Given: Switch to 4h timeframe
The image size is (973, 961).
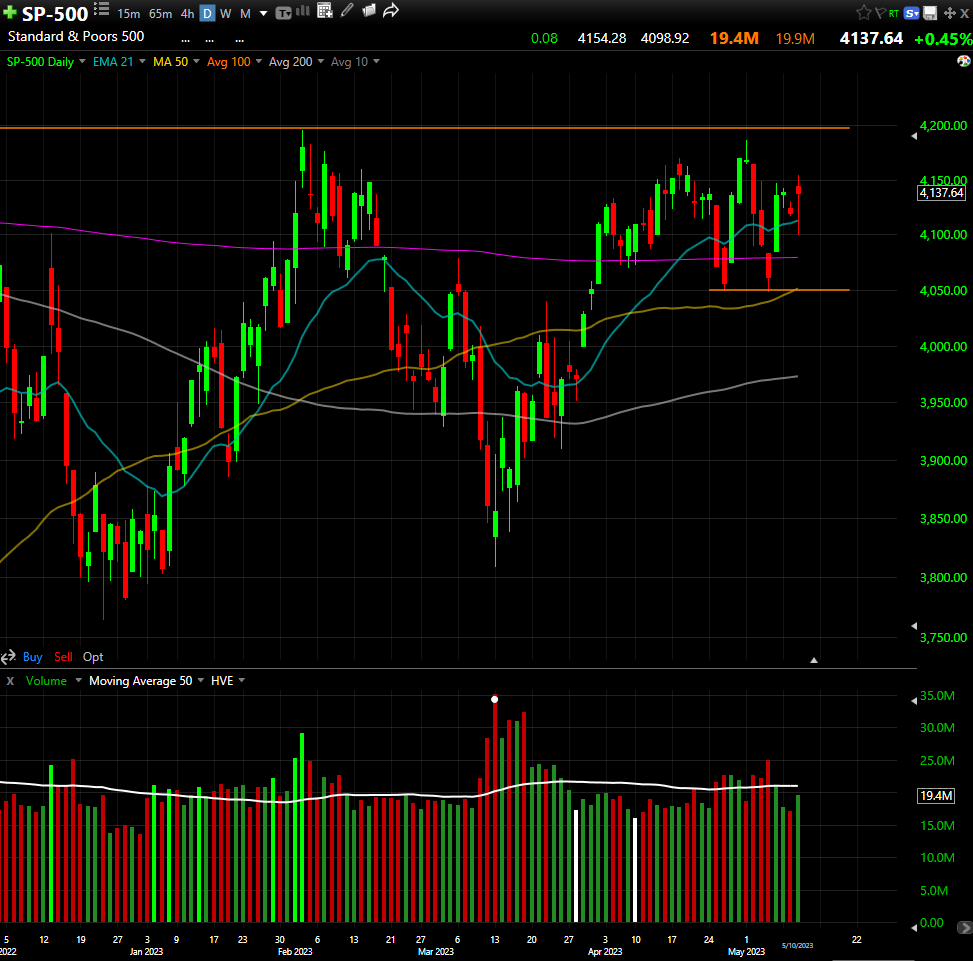Looking at the screenshot, I should point(187,14).
